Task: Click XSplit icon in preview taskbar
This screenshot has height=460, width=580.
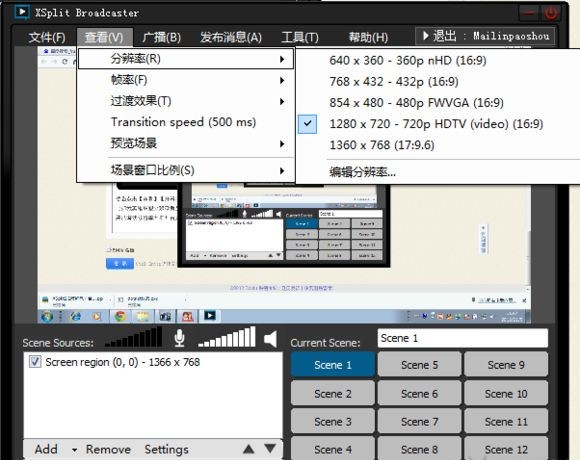Action: [x=210, y=316]
